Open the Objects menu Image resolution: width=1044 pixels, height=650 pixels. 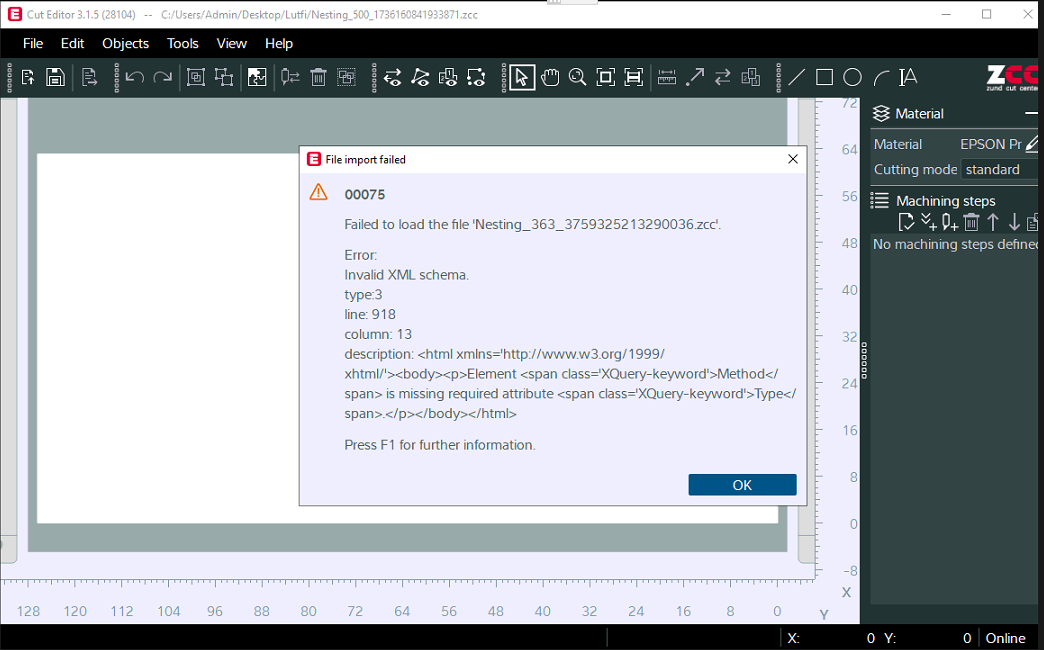(125, 43)
